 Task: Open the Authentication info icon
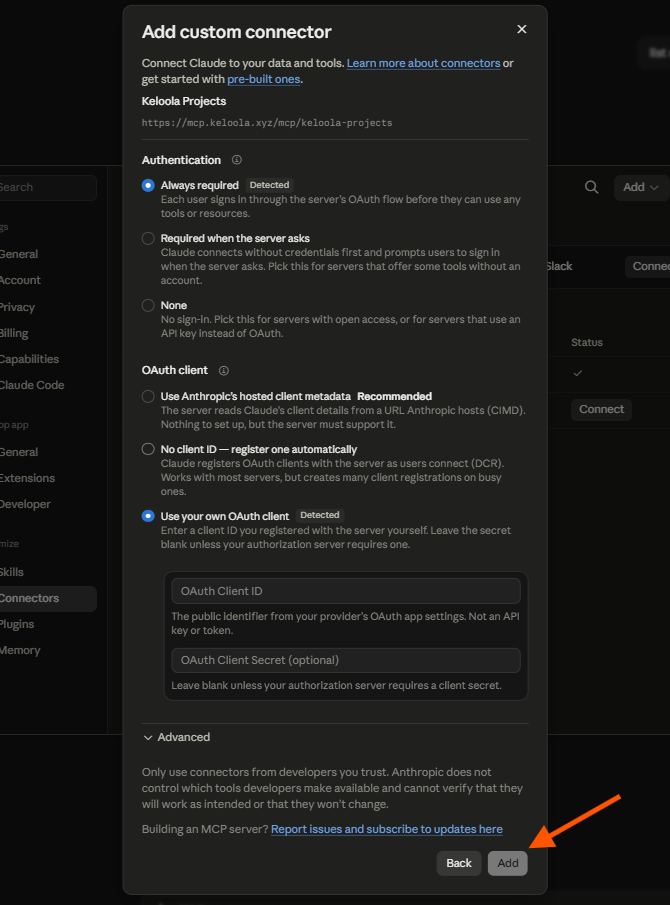click(237, 160)
